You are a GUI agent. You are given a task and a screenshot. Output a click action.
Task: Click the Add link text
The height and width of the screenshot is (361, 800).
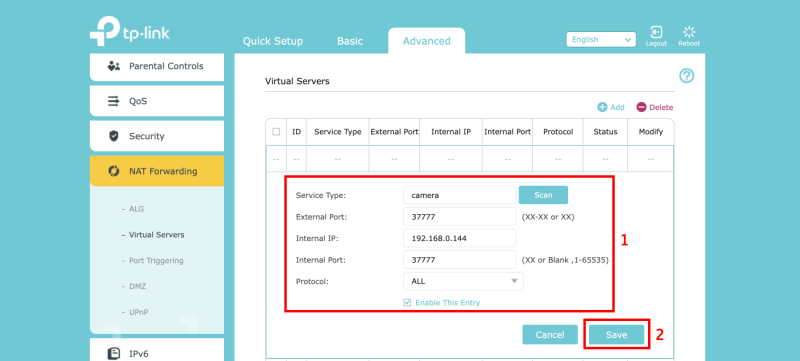click(617, 107)
